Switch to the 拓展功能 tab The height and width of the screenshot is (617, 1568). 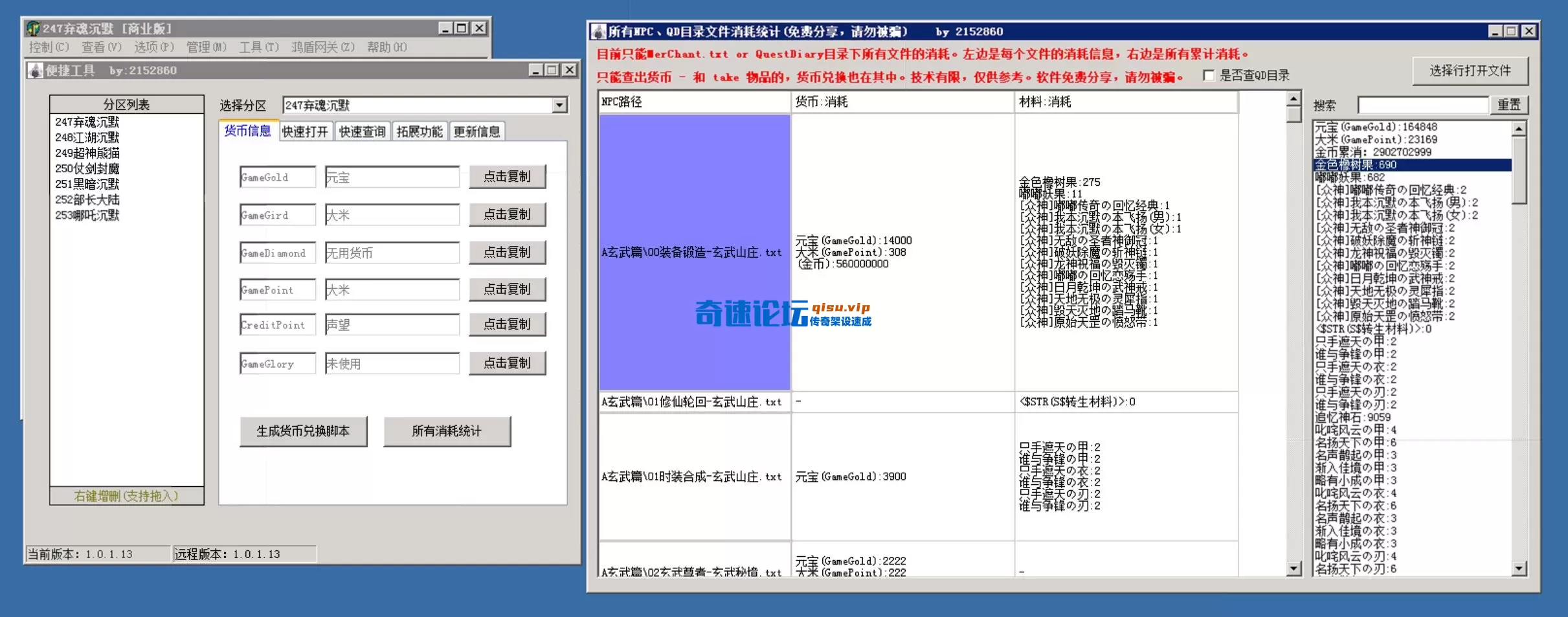(x=419, y=130)
